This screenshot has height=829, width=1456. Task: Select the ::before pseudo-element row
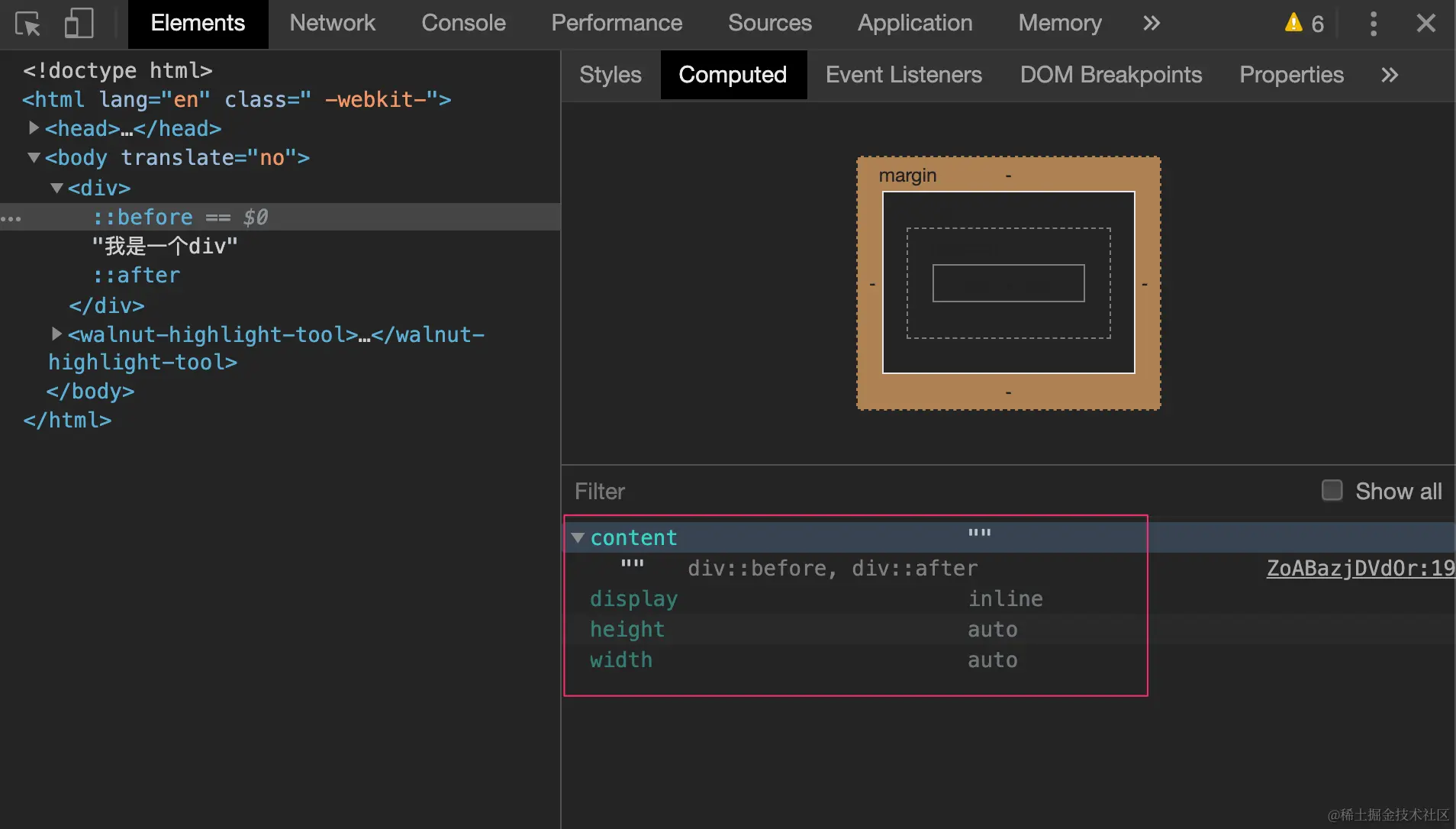280,217
